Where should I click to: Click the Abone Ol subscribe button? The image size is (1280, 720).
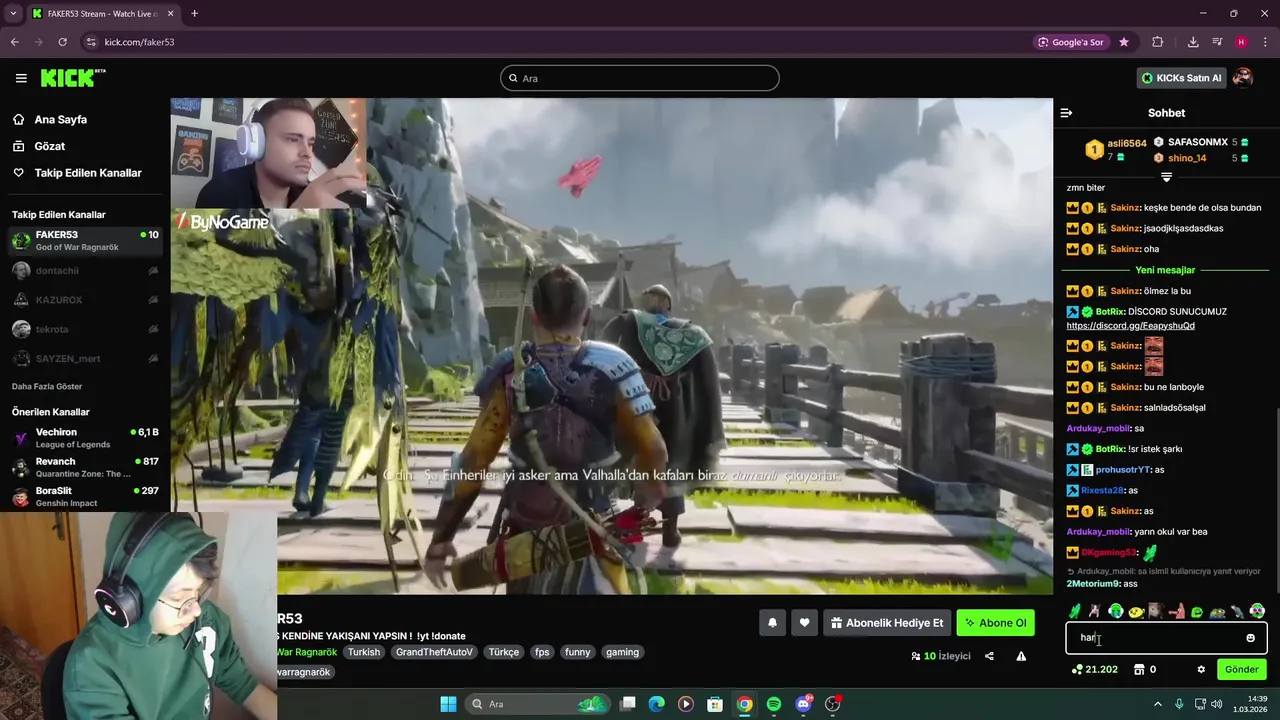995,623
